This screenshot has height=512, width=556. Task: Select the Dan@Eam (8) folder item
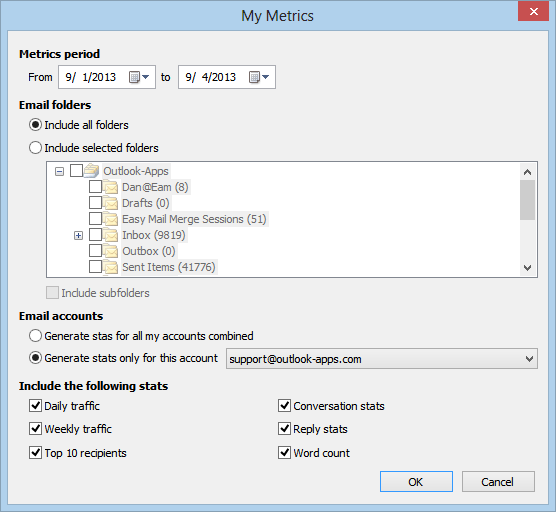[155, 187]
